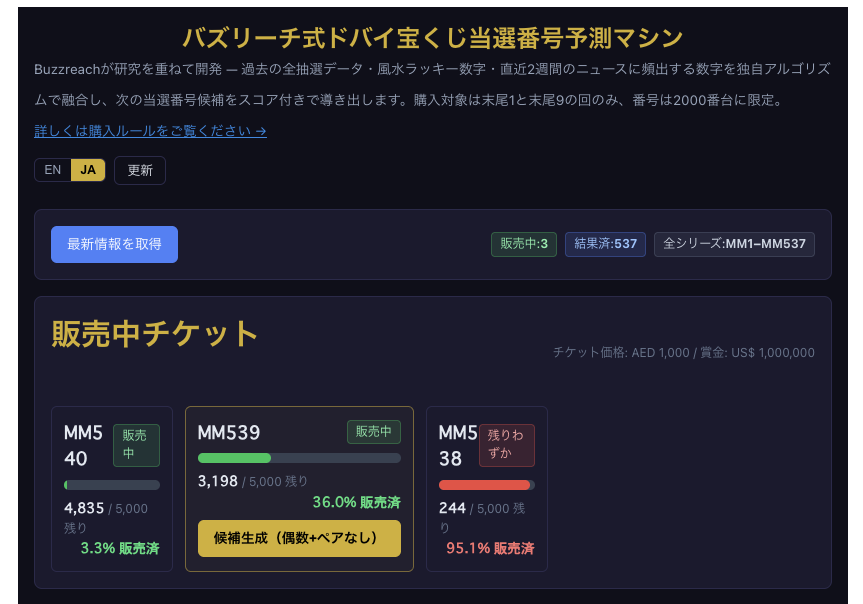
Task: Open the 詳しくは購入ルールをご覧ください link
Action: coord(150,131)
